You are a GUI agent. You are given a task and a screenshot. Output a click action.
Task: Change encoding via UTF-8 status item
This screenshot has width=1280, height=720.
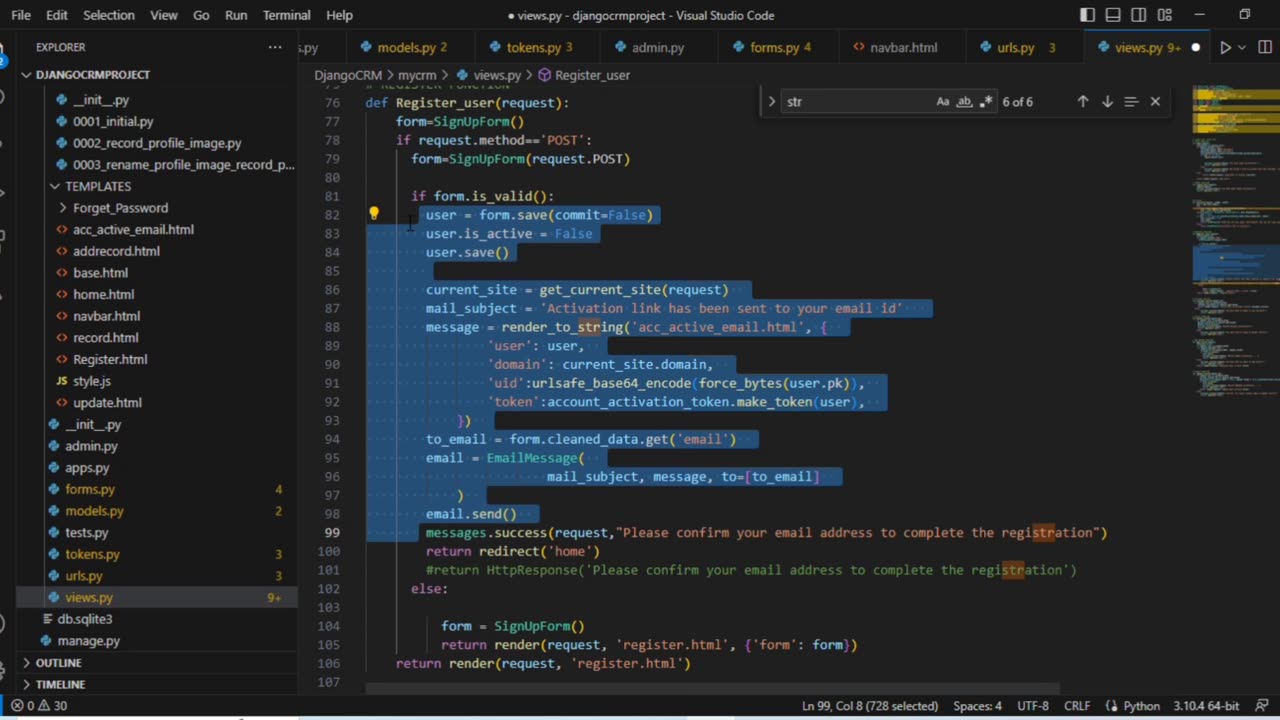tap(1033, 705)
